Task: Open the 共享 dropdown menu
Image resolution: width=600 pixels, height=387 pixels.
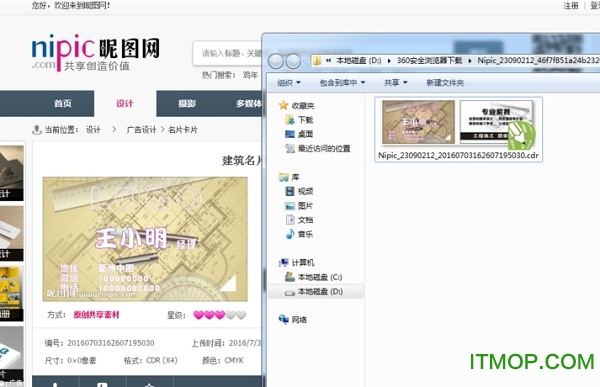Action: pyautogui.click(x=396, y=82)
